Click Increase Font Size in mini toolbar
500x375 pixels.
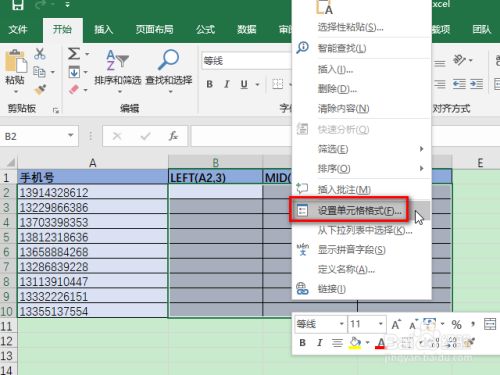(396, 324)
